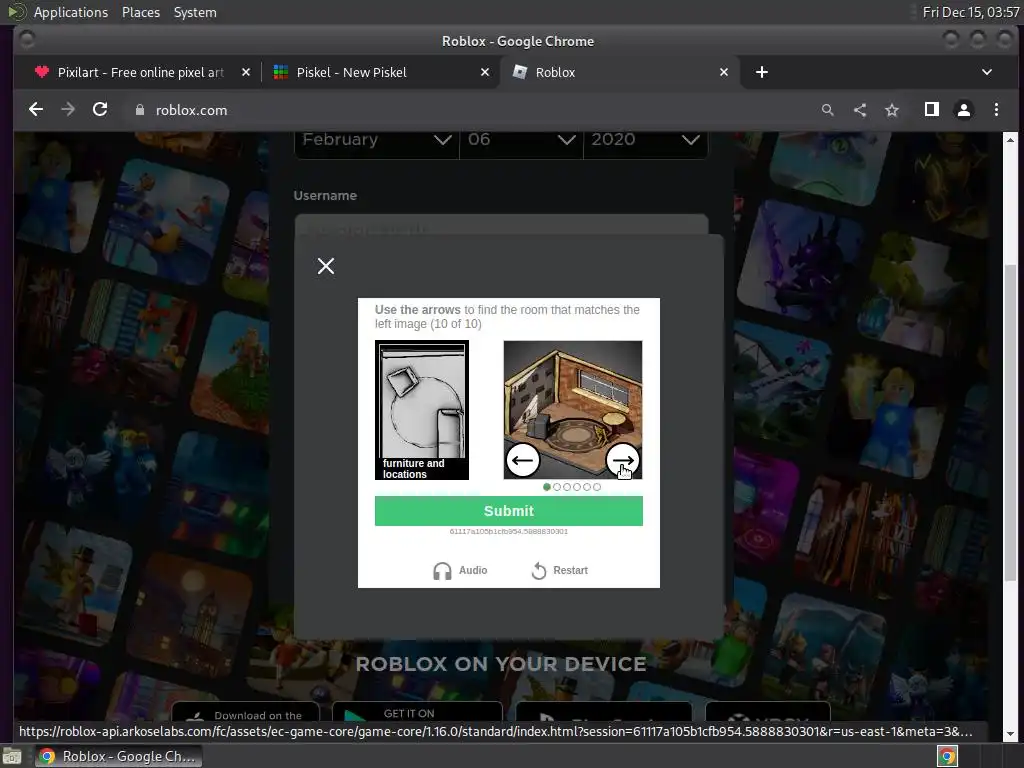Click the Username label
Image resolution: width=1024 pixels, height=768 pixels.
(x=325, y=195)
